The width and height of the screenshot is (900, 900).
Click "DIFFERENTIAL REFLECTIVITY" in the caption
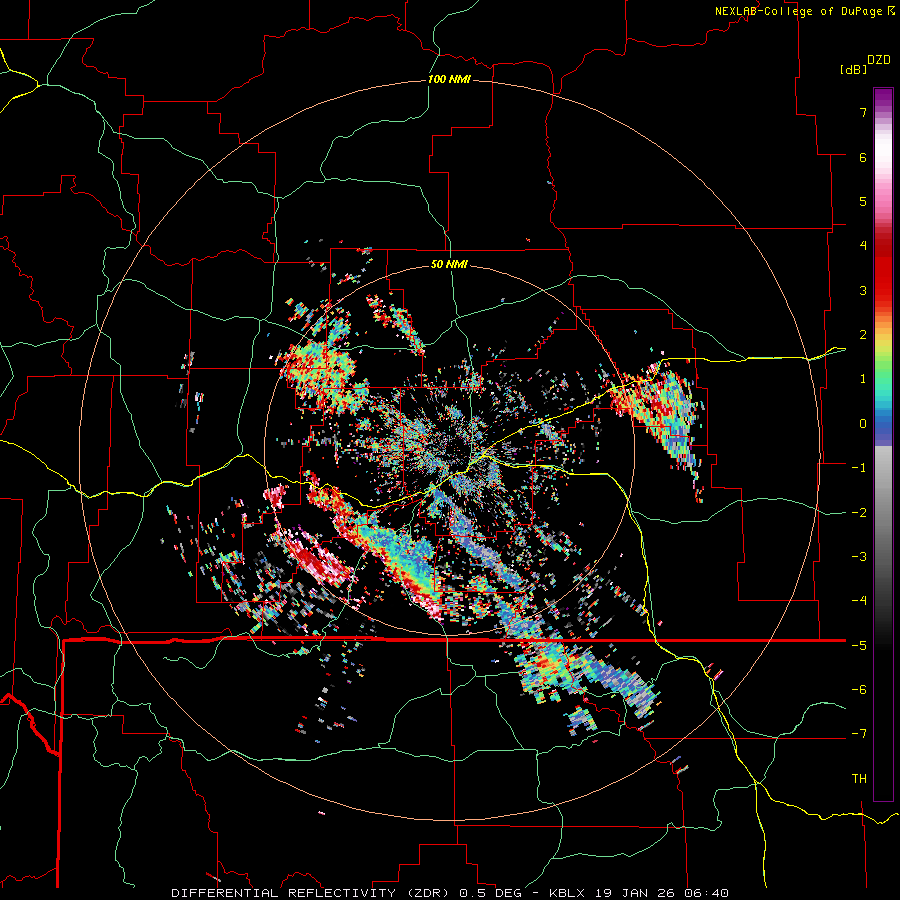(x=284, y=893)
